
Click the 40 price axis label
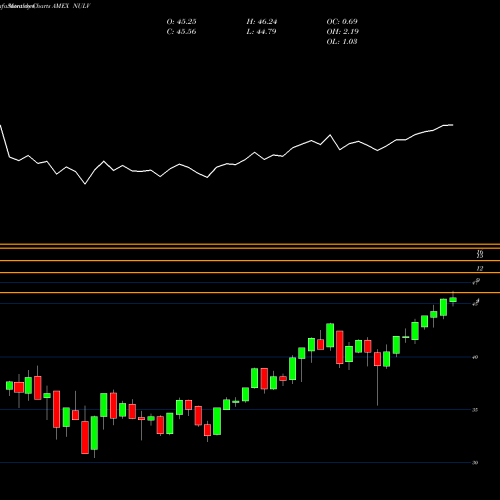[x=475, y=357]
